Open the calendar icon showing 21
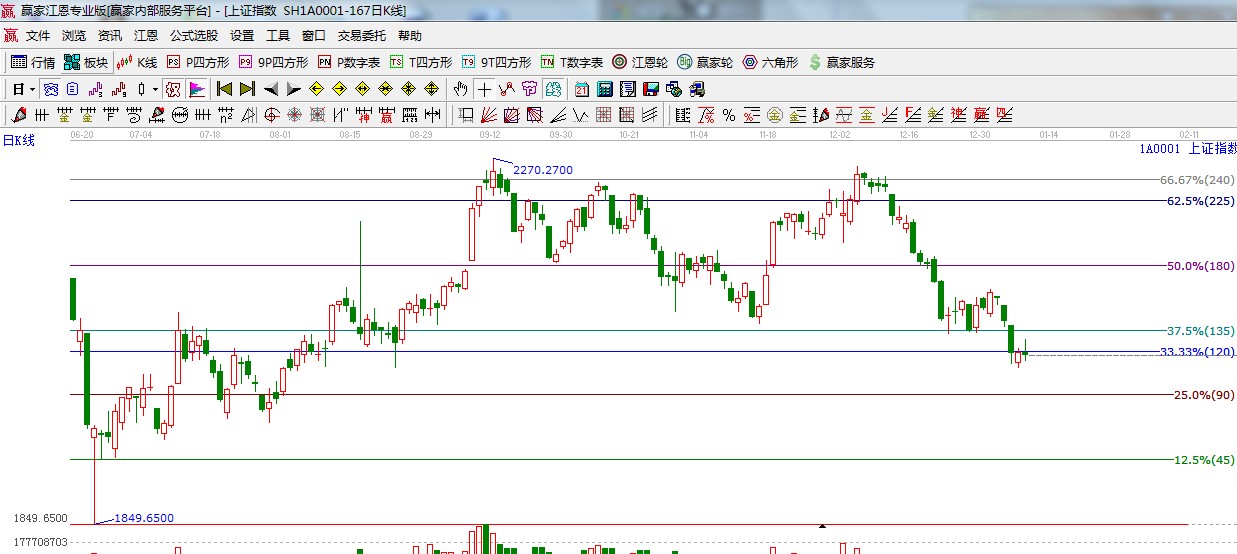Screen dimensions: 1237x554 pos(581,89)
